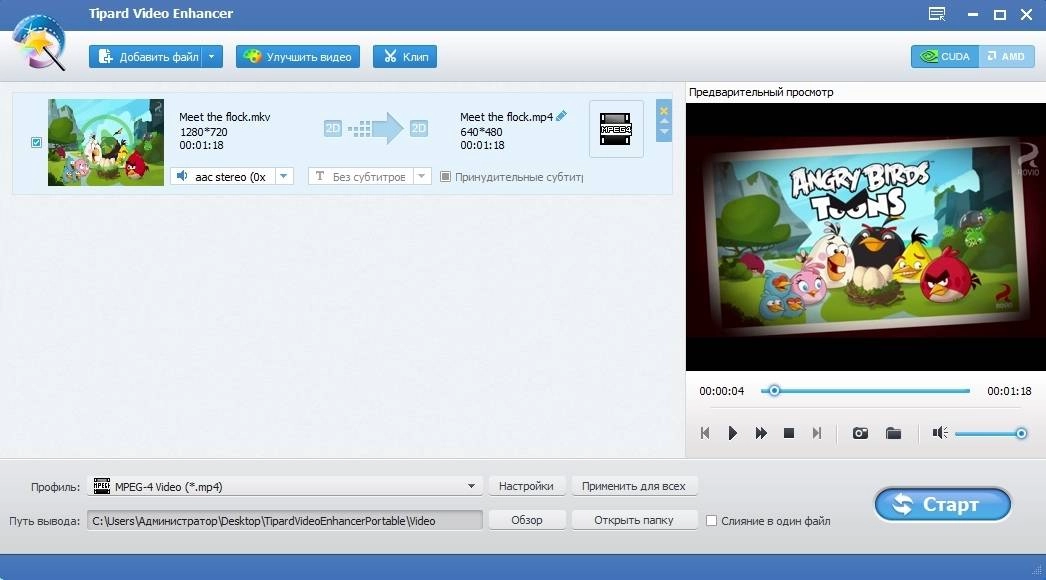This screenshot has width=1046, height=580.
Task: Open the Enhance Video tool
Action: pyautogui.click(x=298, y=57)
